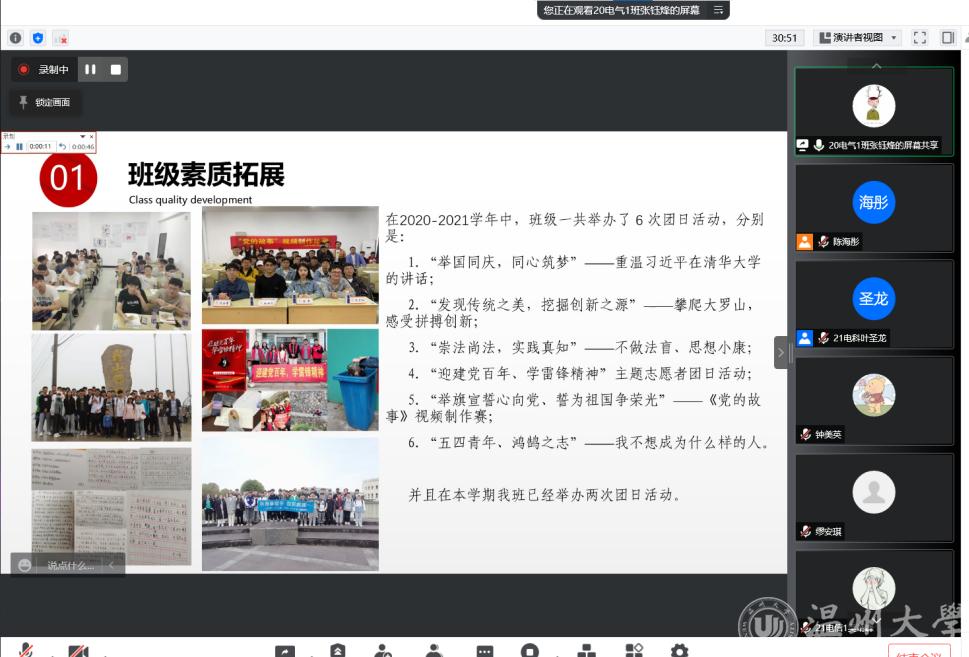The width and height of the screenshot is (969, 657).
Task: Toggle the participant sidebar panel icon
Action: [948, 38]
